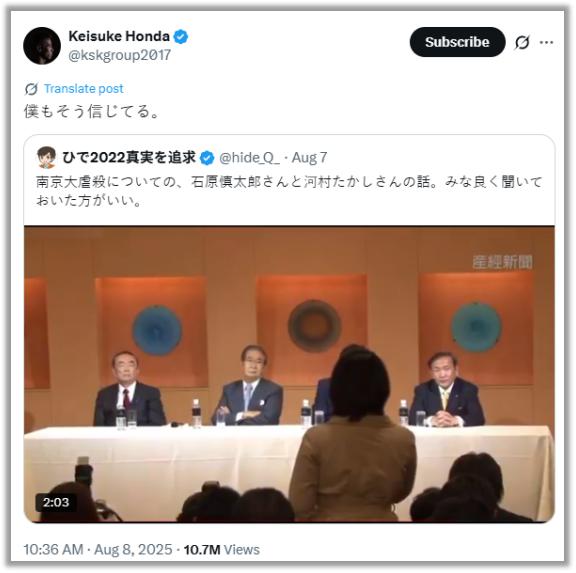Open the quoted post's Aug 7 date
Image resolution: width=576 pixels, height=573 pixels.
click(309, 158)
